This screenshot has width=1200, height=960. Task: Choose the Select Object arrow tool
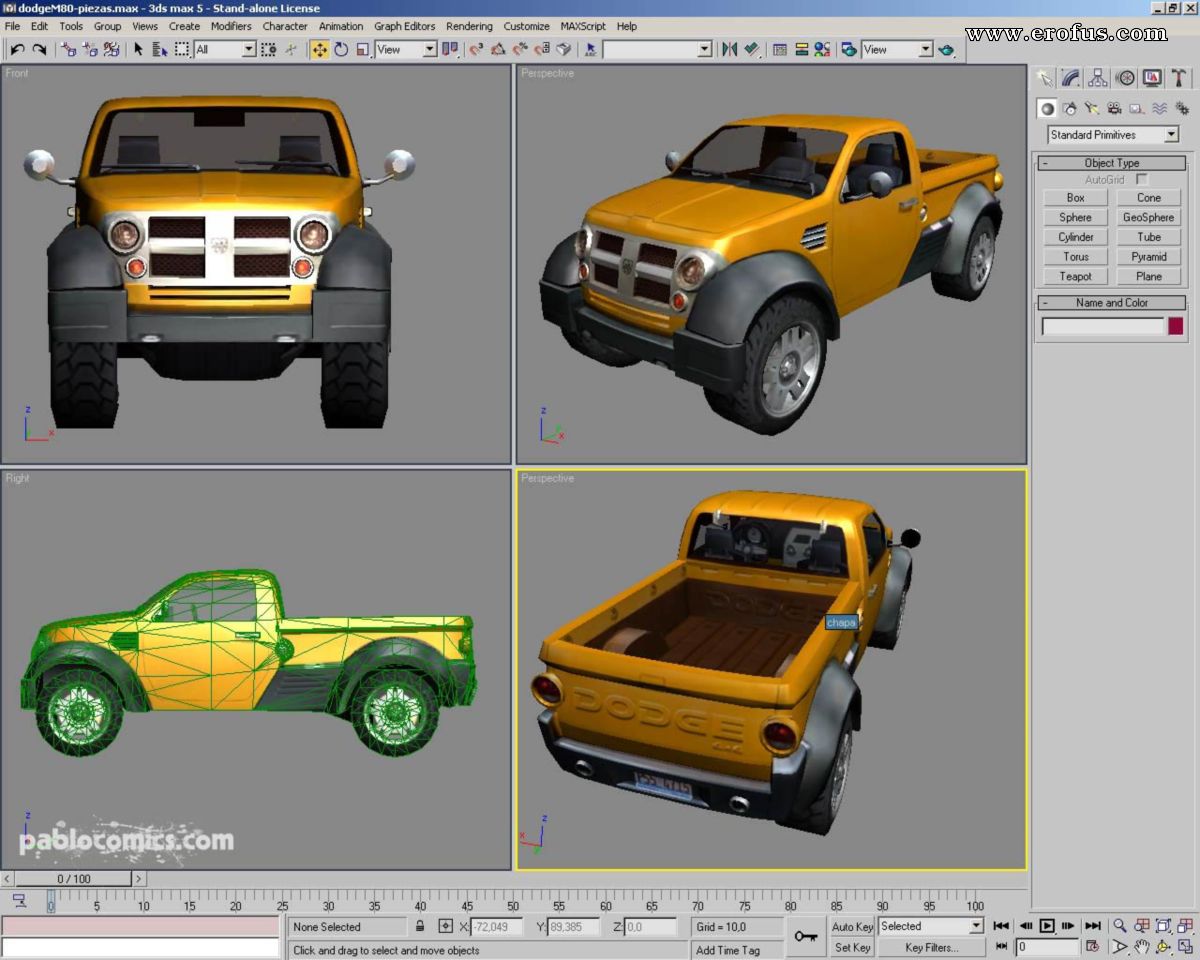pyautogui.click(x=138, y=49)
